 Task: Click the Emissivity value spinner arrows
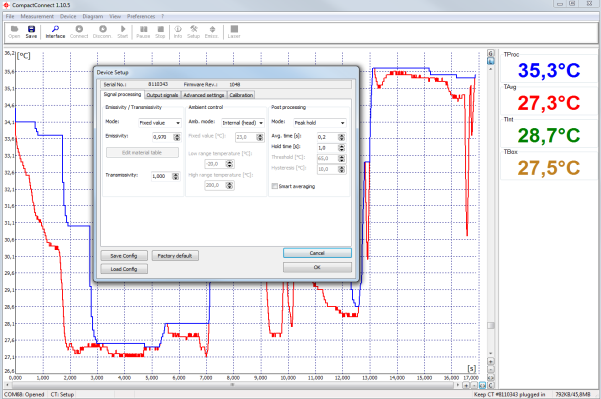click(x=177, y=137)
